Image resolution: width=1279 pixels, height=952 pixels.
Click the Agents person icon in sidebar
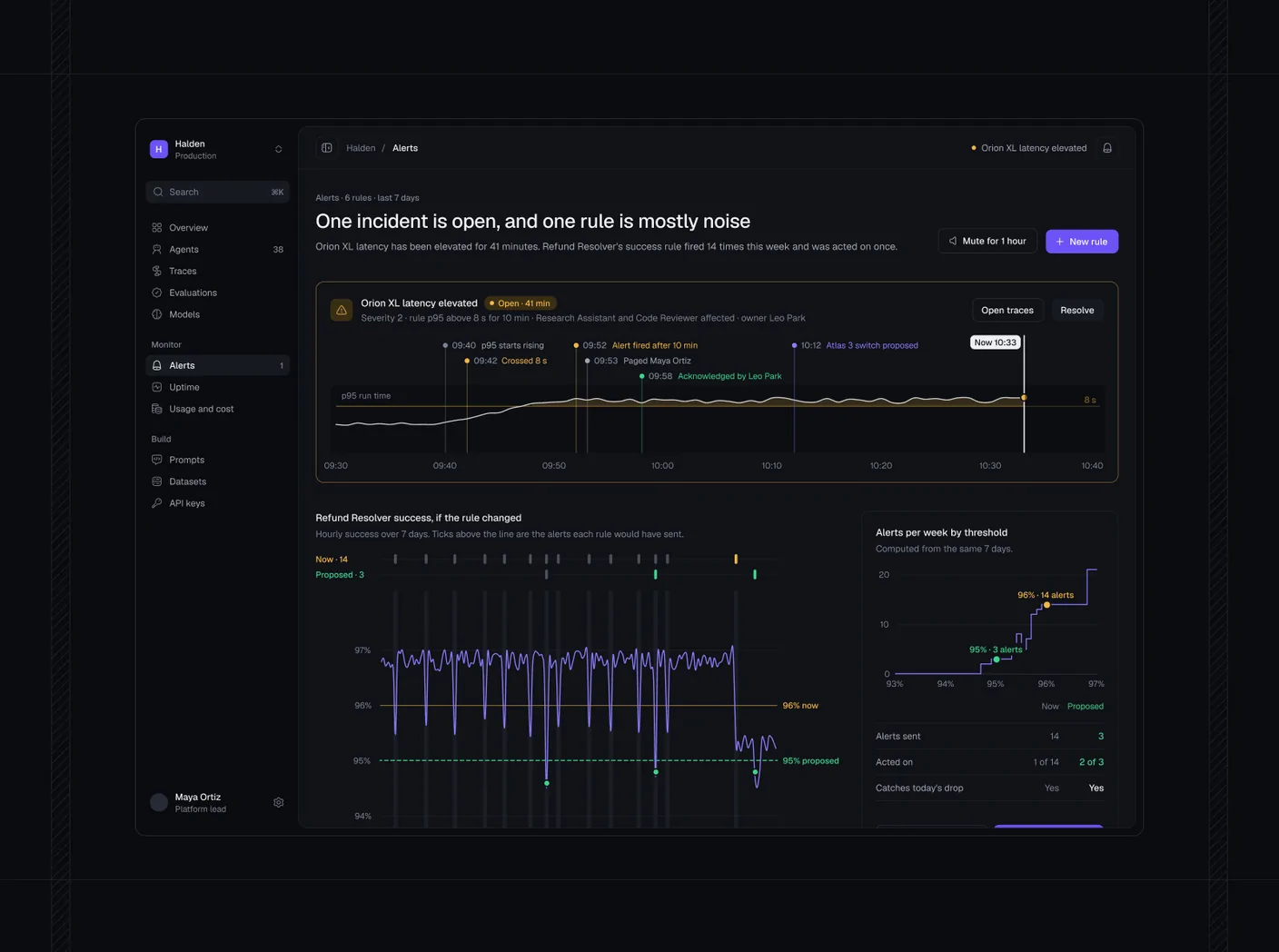157,250
